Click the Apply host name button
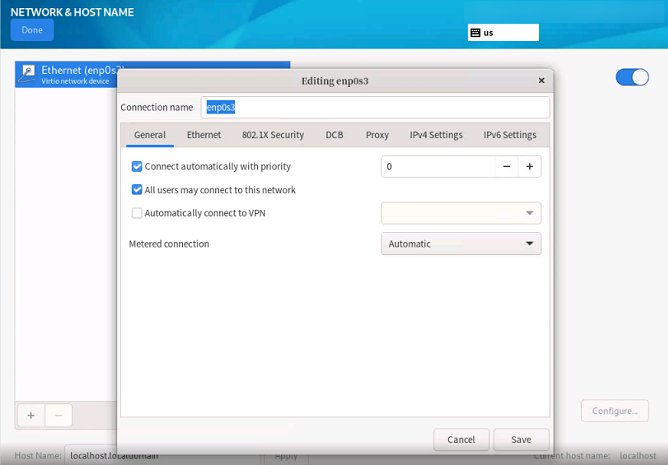The height and width of the screenshot is (465, 668). click(x=286, y=456)
